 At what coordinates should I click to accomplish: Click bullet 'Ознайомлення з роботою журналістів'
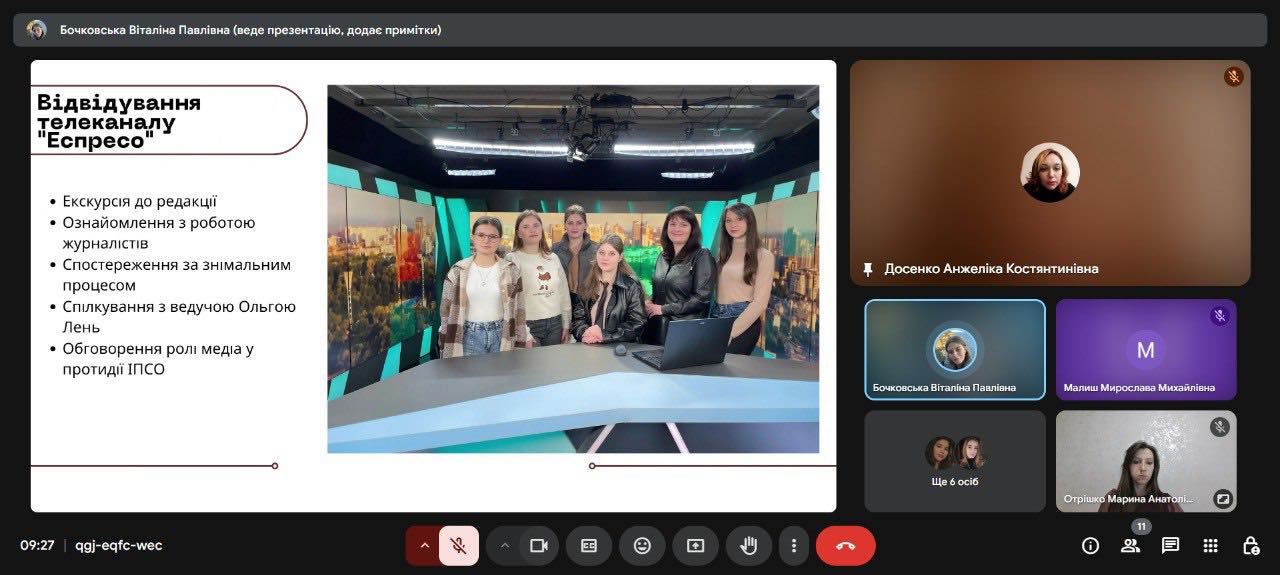tap(159, 232)
